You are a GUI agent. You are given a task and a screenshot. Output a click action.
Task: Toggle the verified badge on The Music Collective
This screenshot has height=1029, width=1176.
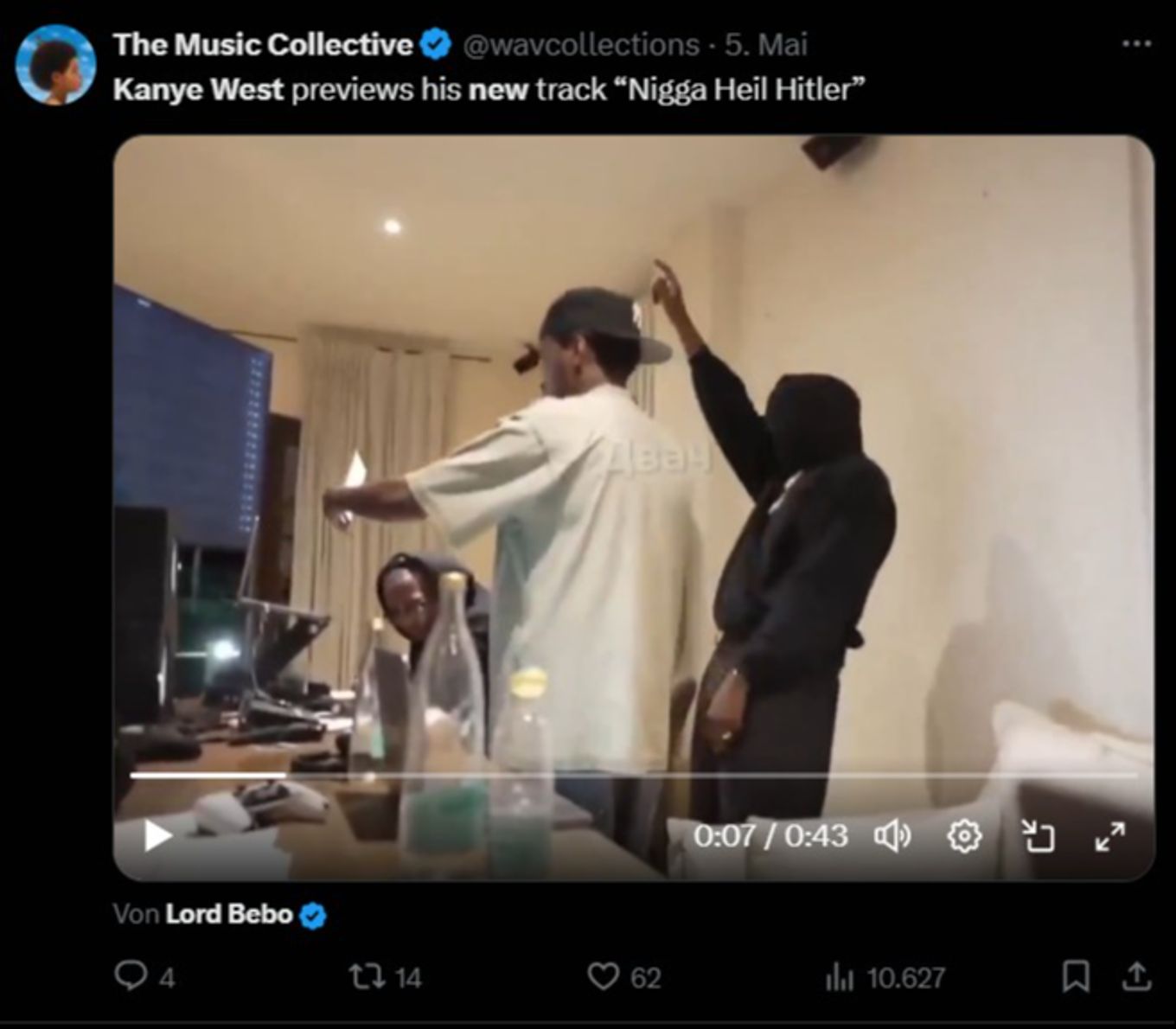click(437, 42)
